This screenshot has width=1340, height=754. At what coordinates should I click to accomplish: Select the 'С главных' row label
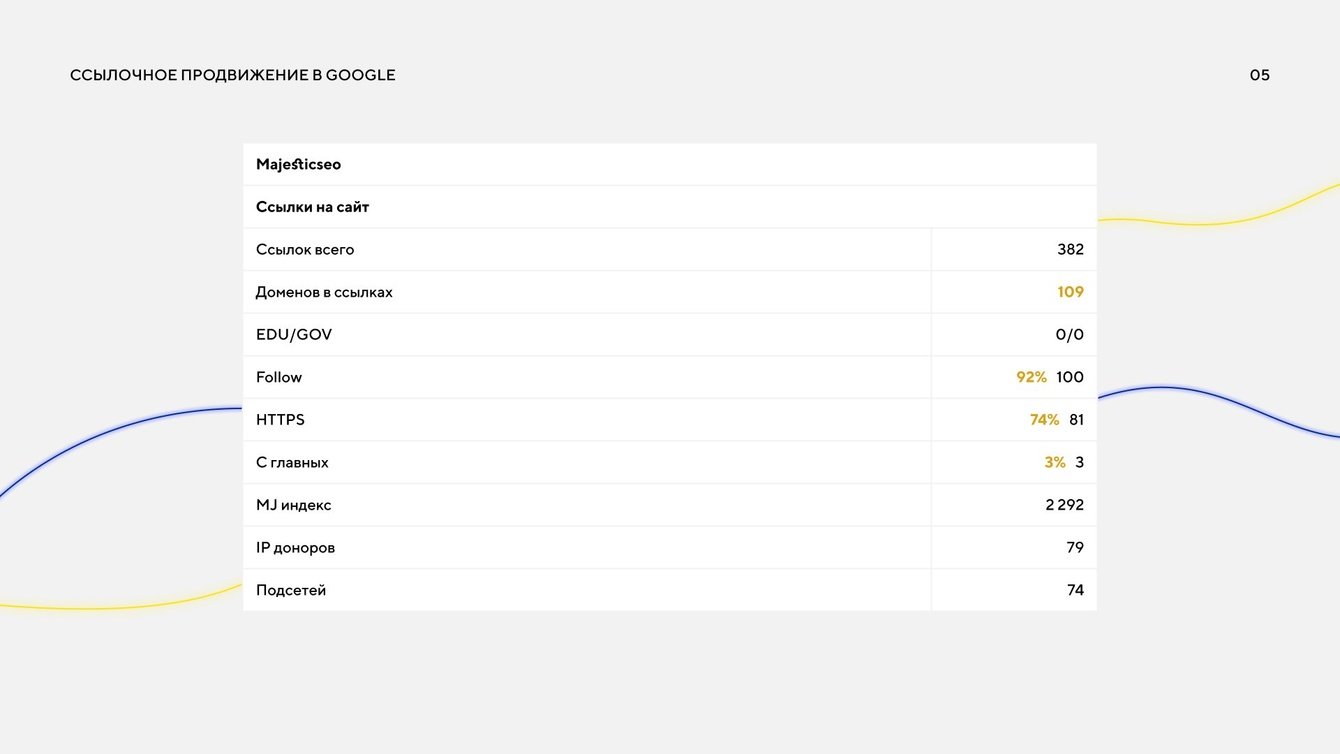(x=292, y=463)
